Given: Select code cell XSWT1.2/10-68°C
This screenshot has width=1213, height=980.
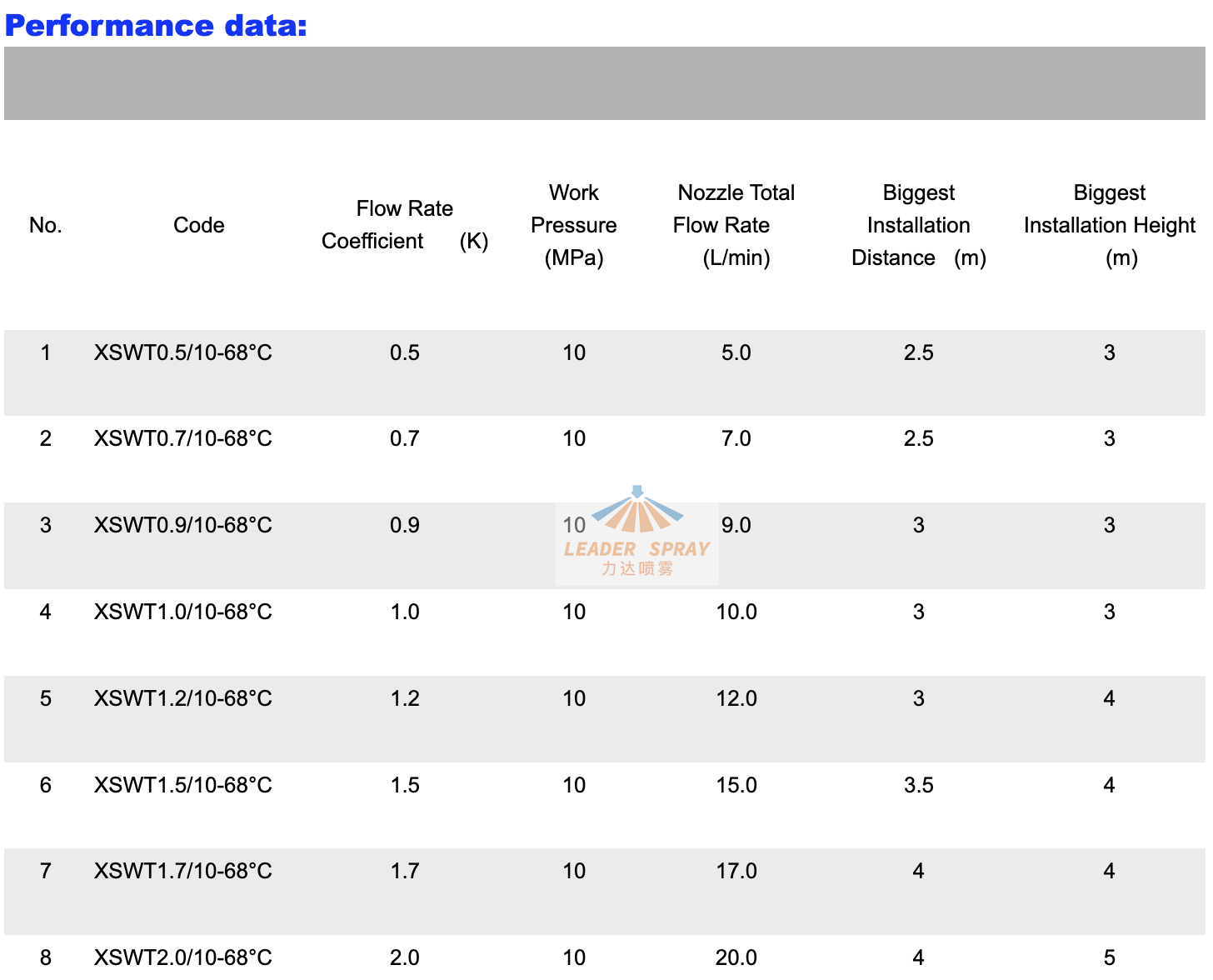Looking at the screenshot, I should point(183,698).
